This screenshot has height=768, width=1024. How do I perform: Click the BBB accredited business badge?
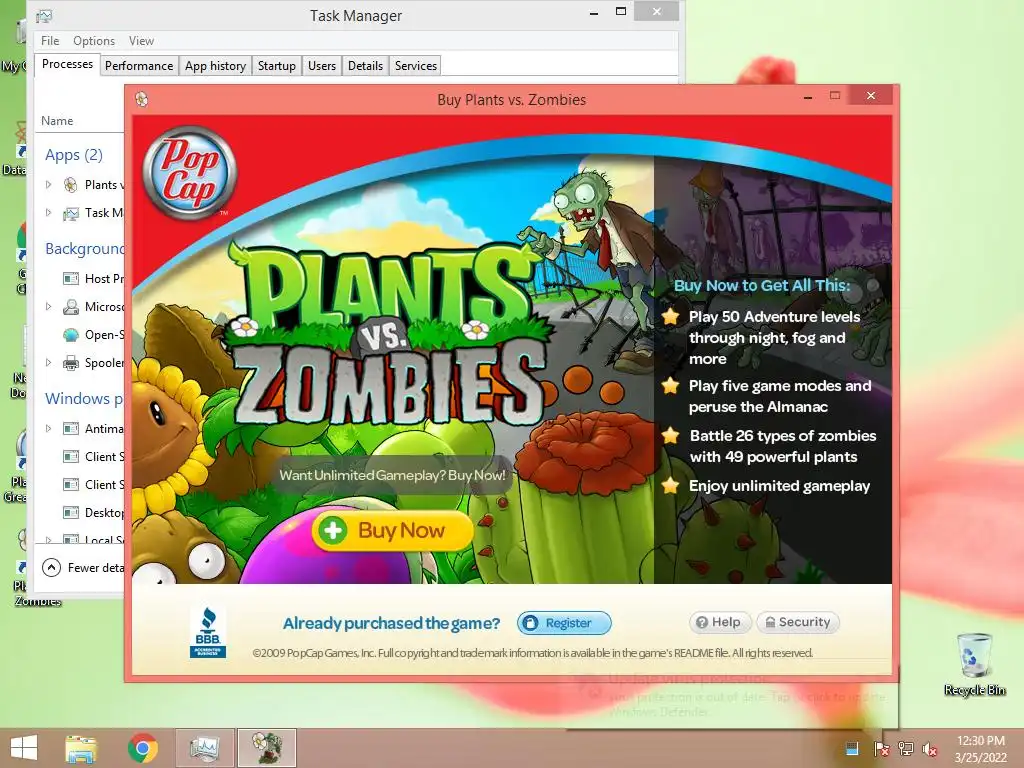(x=208, y=632)
